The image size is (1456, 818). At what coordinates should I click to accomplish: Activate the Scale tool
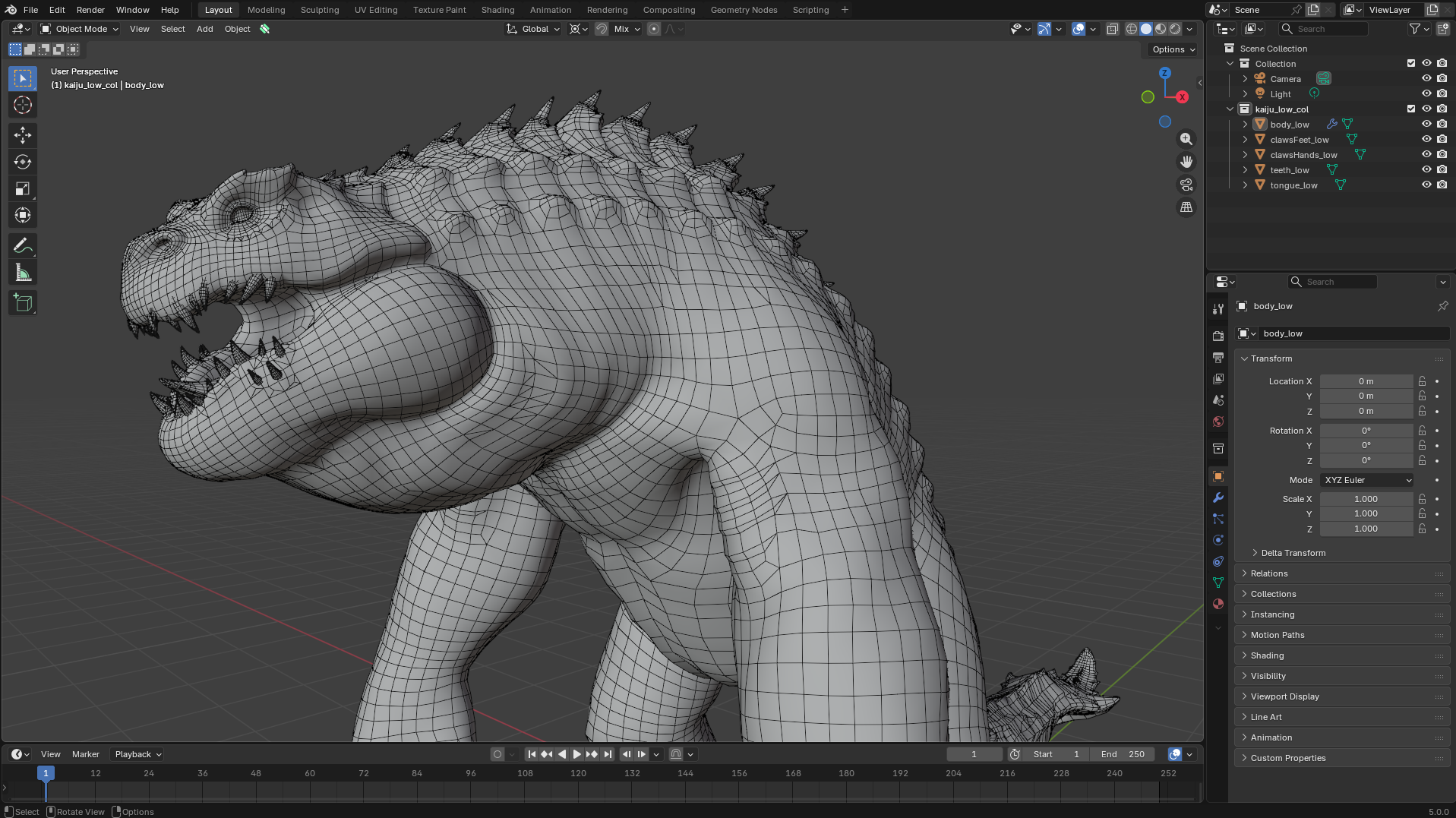[23, 189]
